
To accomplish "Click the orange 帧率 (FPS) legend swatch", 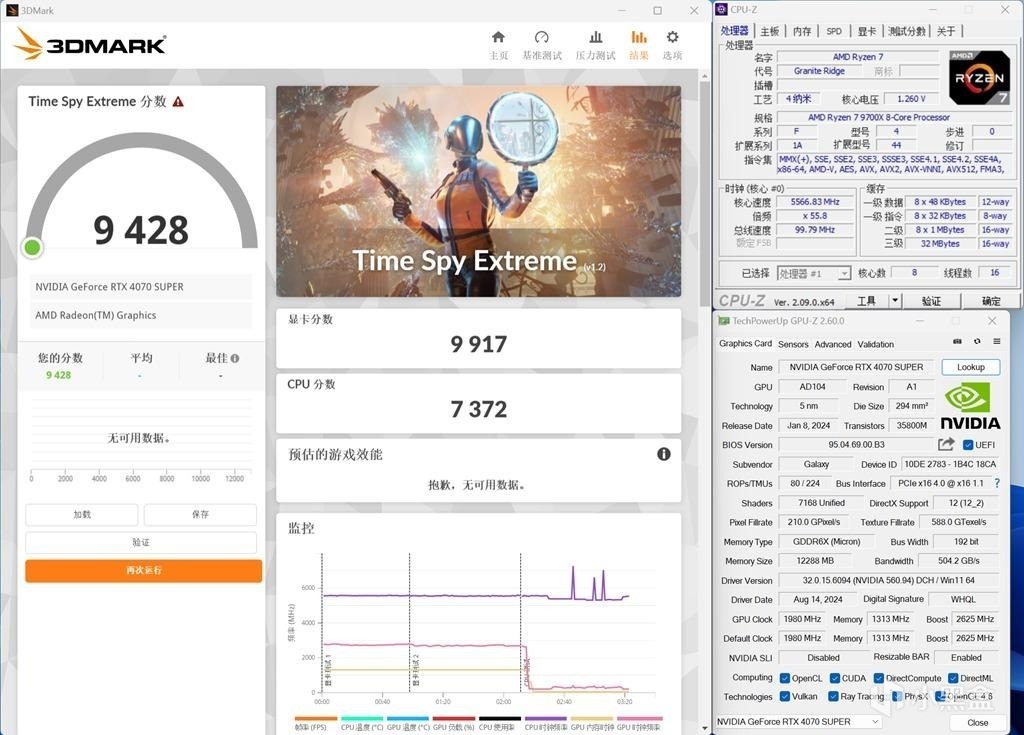I will [315, 719].
